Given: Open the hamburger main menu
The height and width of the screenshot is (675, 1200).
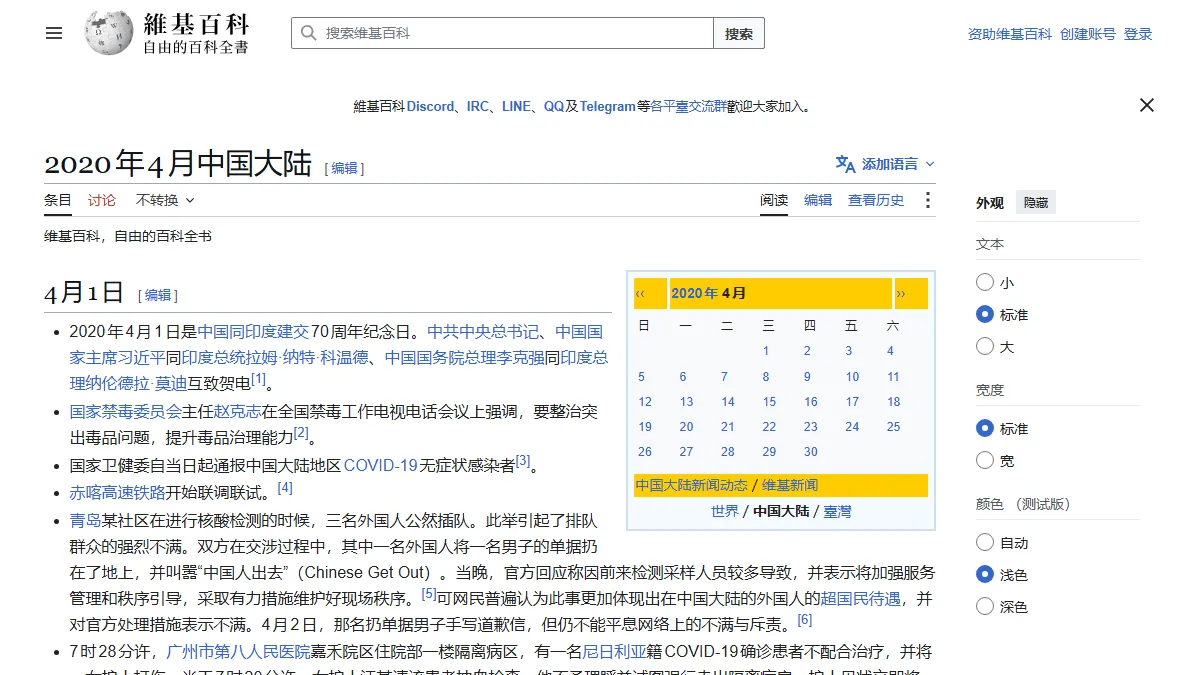Looking at the screenshot, I should tap(54, 33).
